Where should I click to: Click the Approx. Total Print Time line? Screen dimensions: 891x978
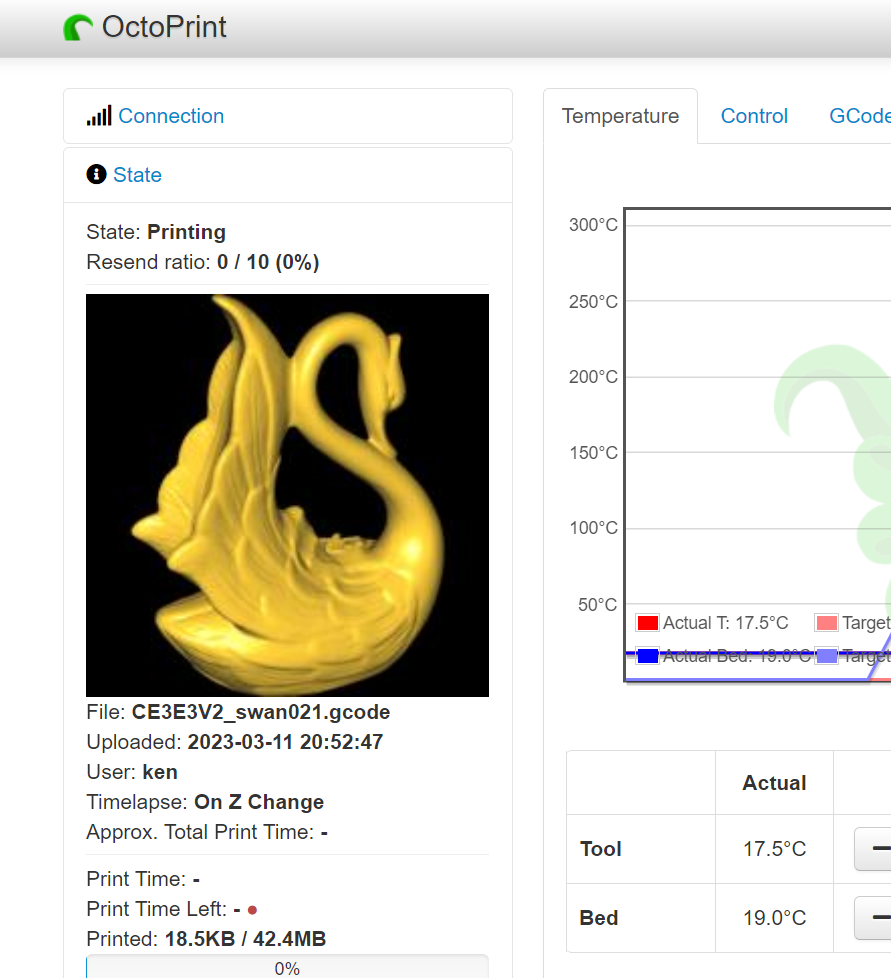[x=207, y=832]
